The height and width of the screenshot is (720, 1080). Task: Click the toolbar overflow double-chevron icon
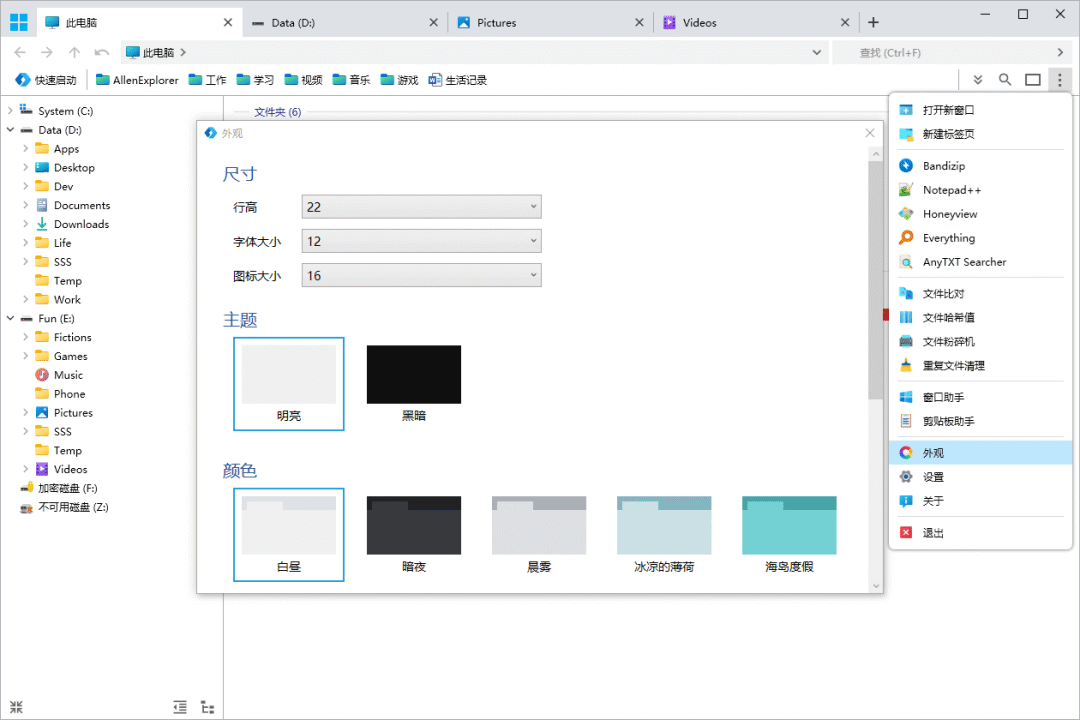coord(977,80)
